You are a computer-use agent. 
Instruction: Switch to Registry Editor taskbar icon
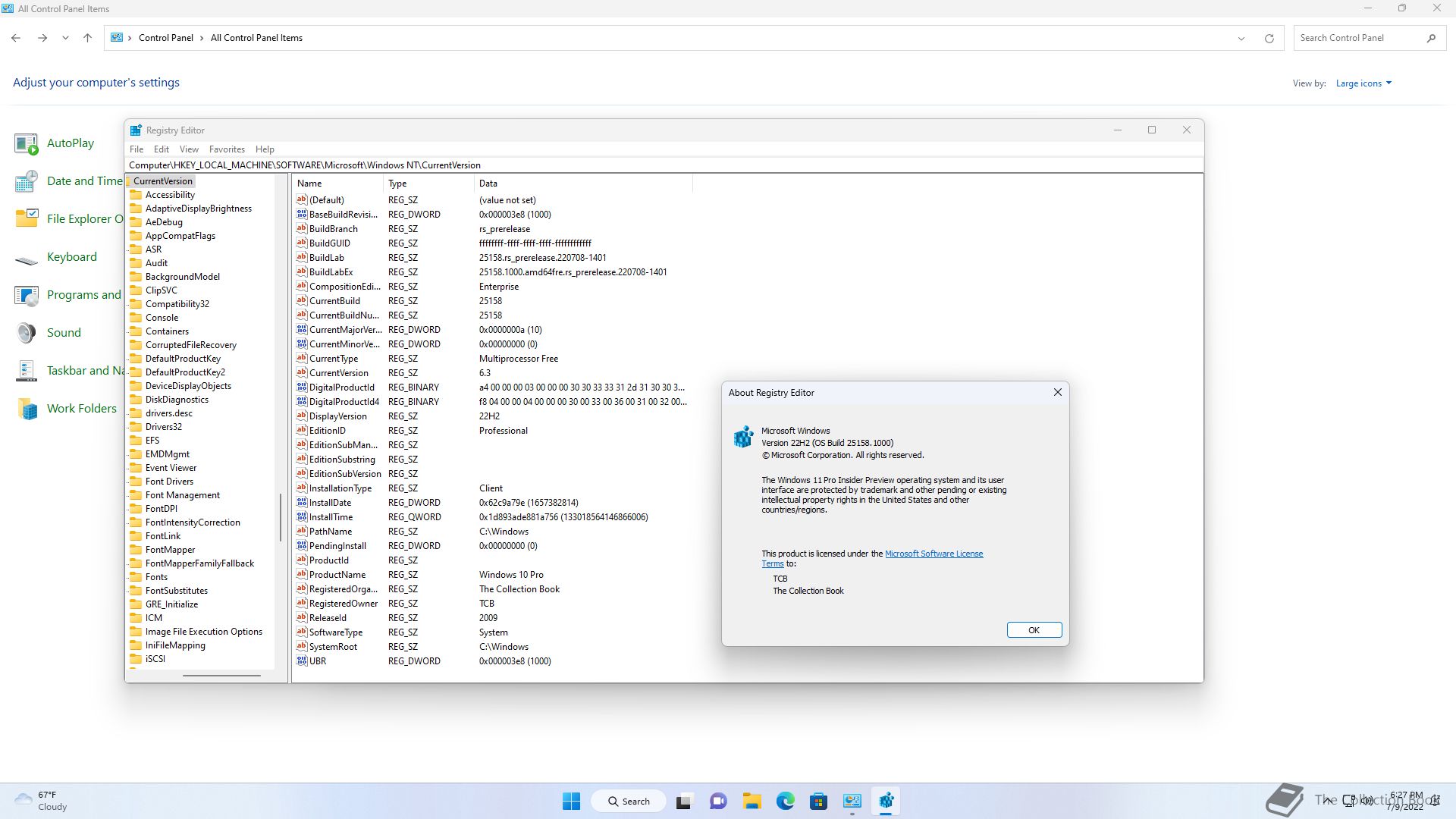tap(886, 801)
